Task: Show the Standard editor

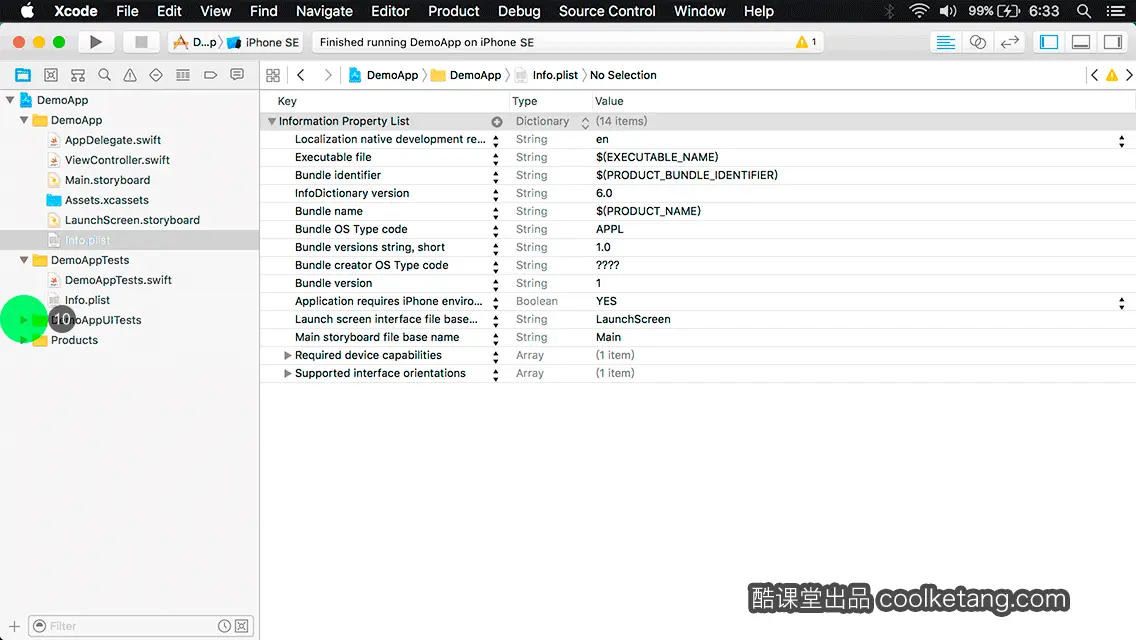Action: tap(945, 42)
